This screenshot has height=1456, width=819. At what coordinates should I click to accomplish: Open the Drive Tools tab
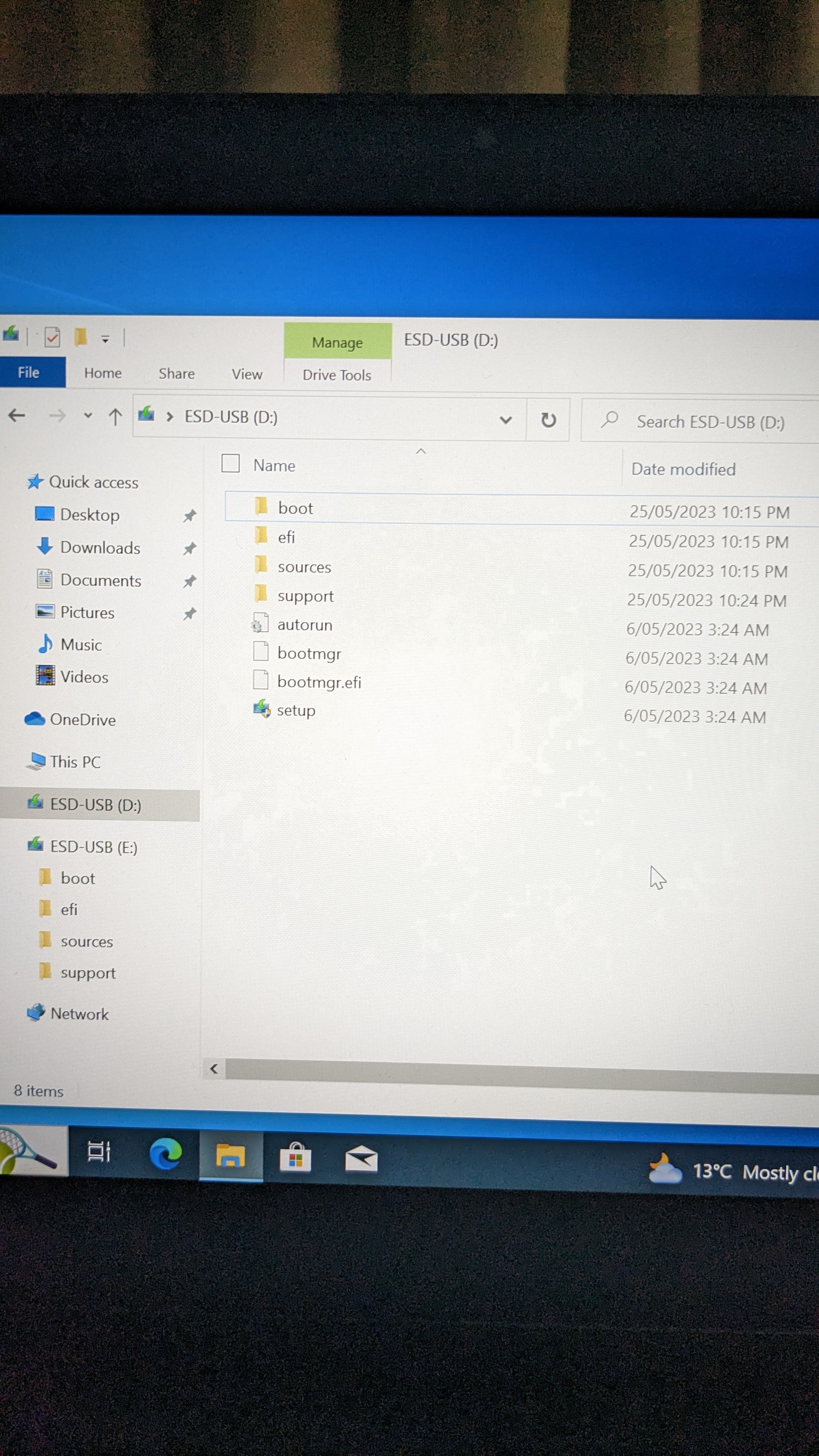(337, 375)
